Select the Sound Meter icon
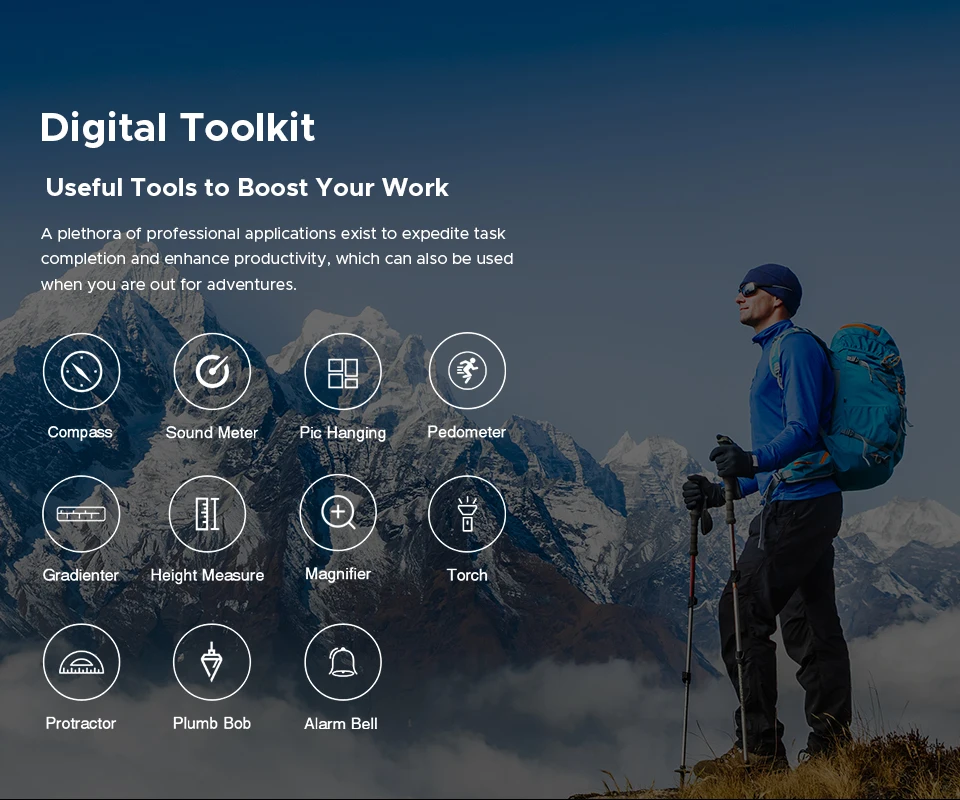This screenshot has width=960, height=800. click(x=212, y=372)
